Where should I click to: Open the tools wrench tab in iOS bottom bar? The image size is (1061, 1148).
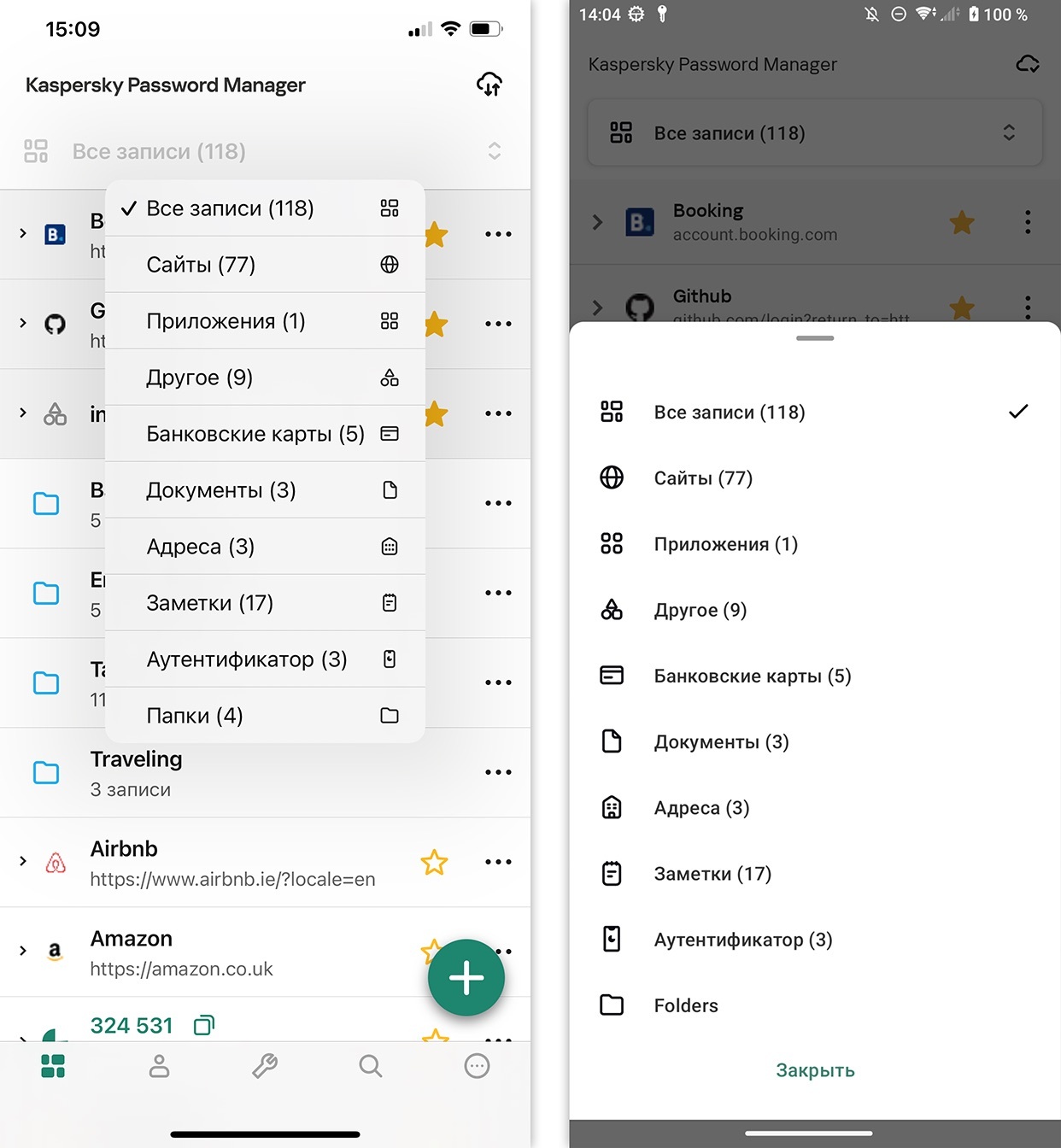pos(265,1066)
